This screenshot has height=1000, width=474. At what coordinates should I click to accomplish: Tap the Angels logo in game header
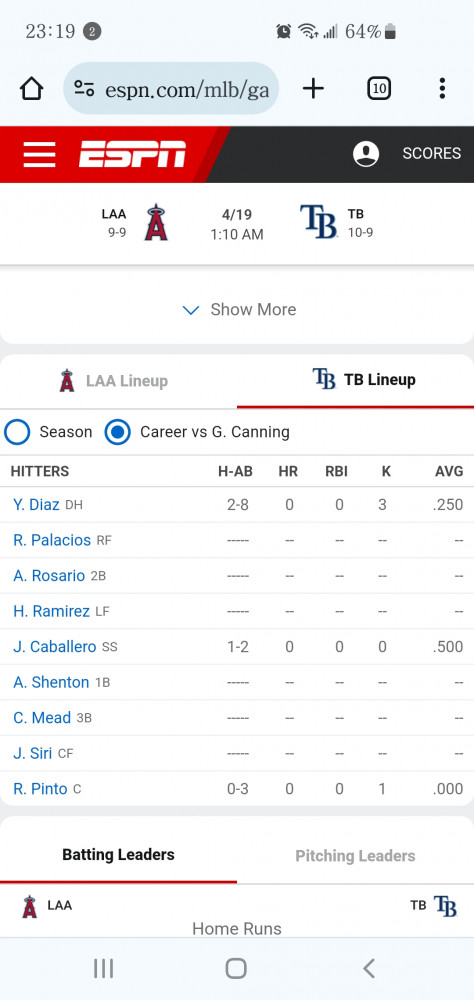point(156,223)
